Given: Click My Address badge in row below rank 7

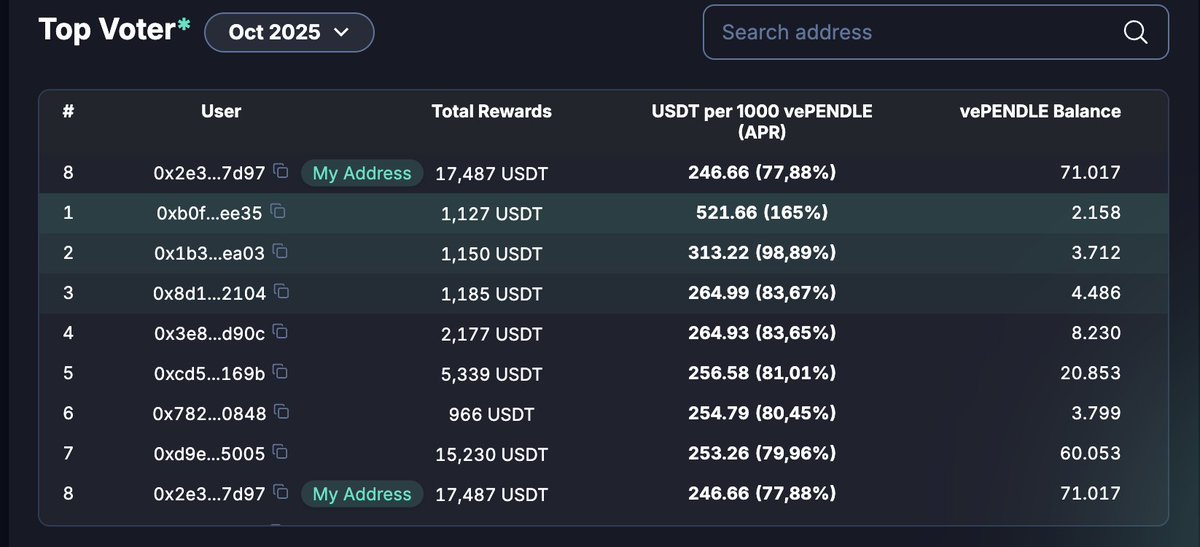Looking at the screenshot, I should click(x=362, y=494).
